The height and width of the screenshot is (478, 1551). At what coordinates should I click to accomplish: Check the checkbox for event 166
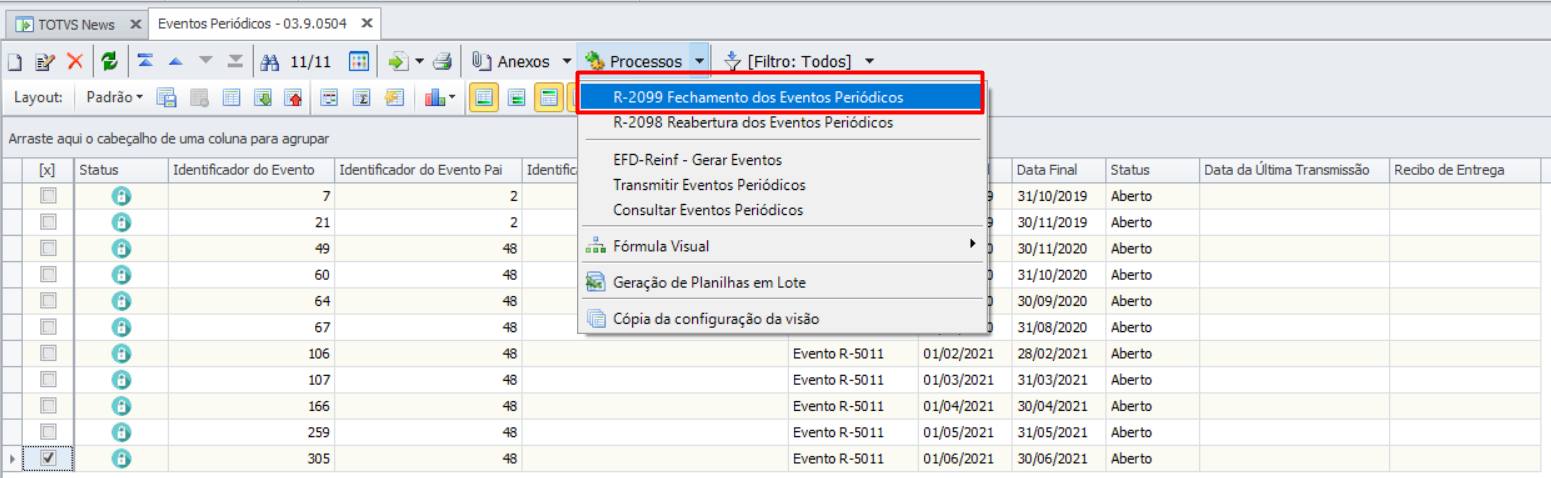tap(48, 405)
